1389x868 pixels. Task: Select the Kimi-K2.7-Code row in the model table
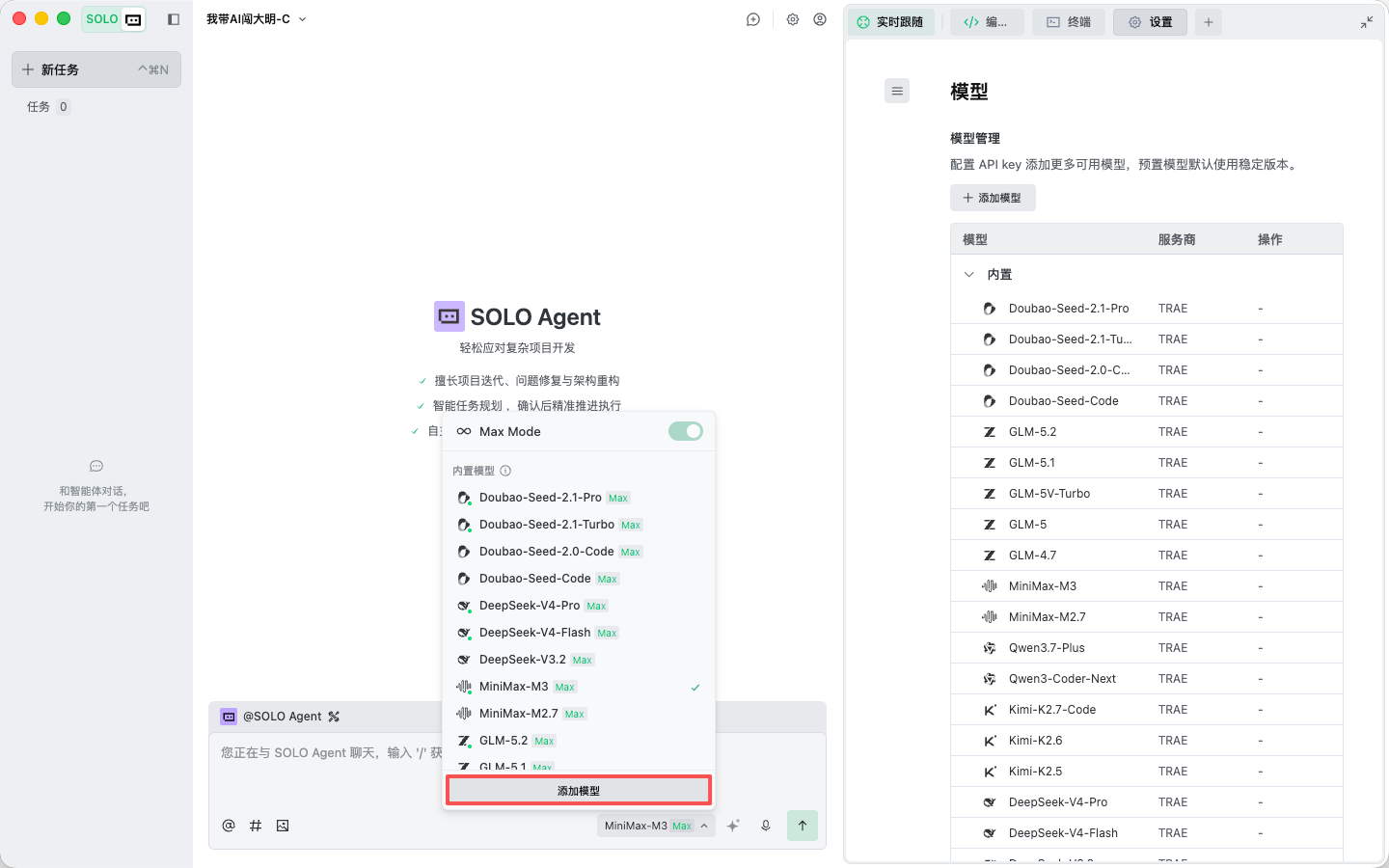coord(1147,710)
